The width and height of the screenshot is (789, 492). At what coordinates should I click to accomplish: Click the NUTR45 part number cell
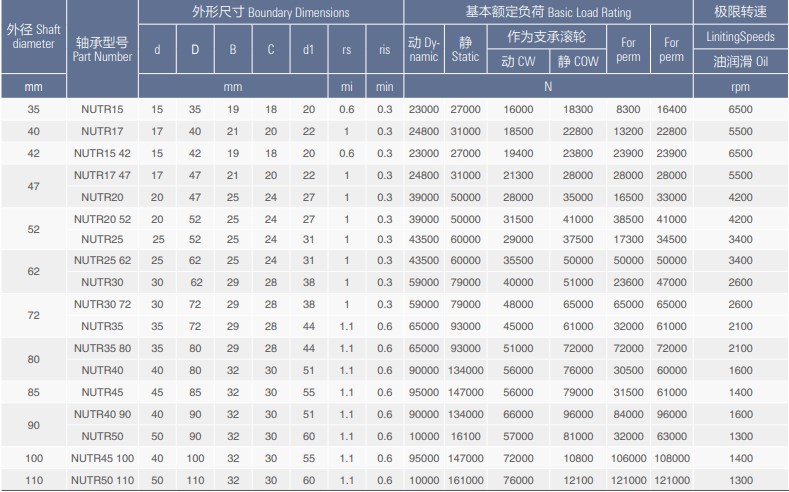[102, 392]
